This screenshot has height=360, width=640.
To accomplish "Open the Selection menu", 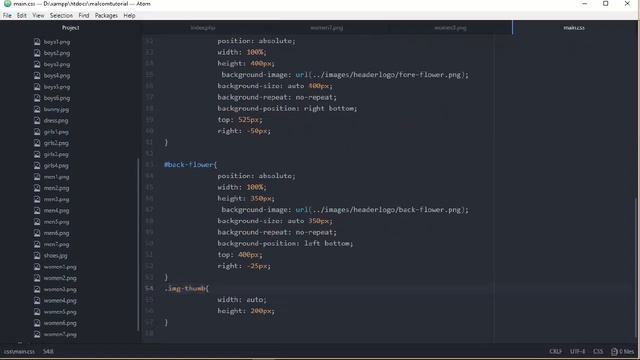I will click(61, 16).
